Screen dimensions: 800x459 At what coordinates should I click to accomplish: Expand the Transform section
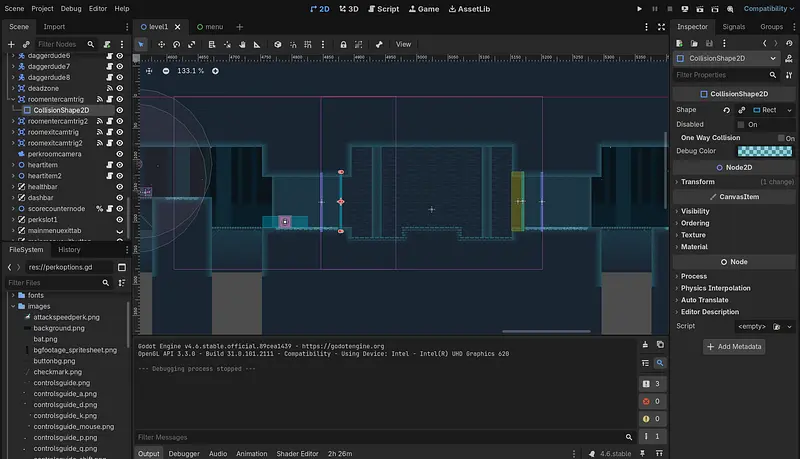(698, 182)
